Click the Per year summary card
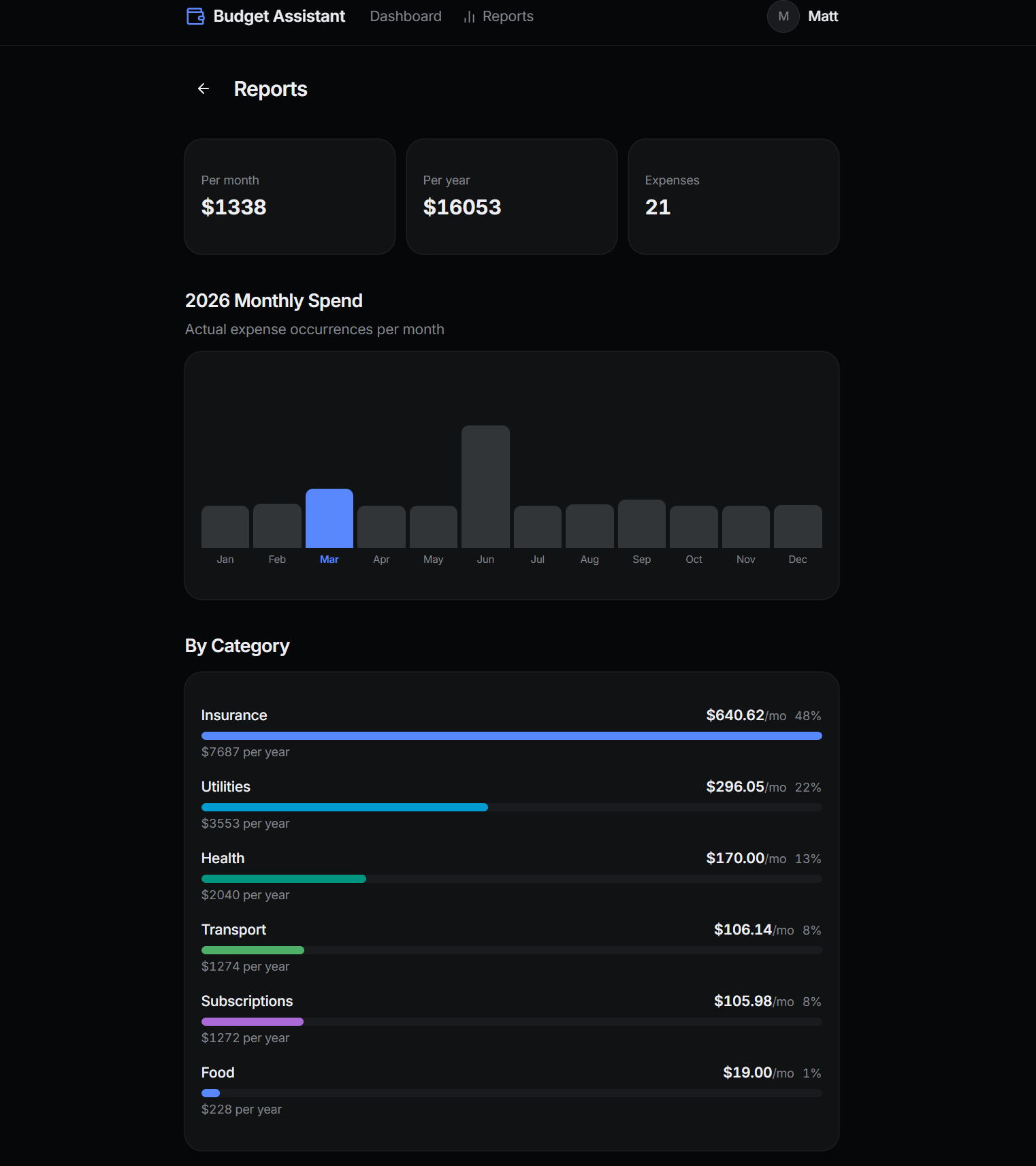The width and height of the screenshot is (1036, 1166). (x=512, y=197)
